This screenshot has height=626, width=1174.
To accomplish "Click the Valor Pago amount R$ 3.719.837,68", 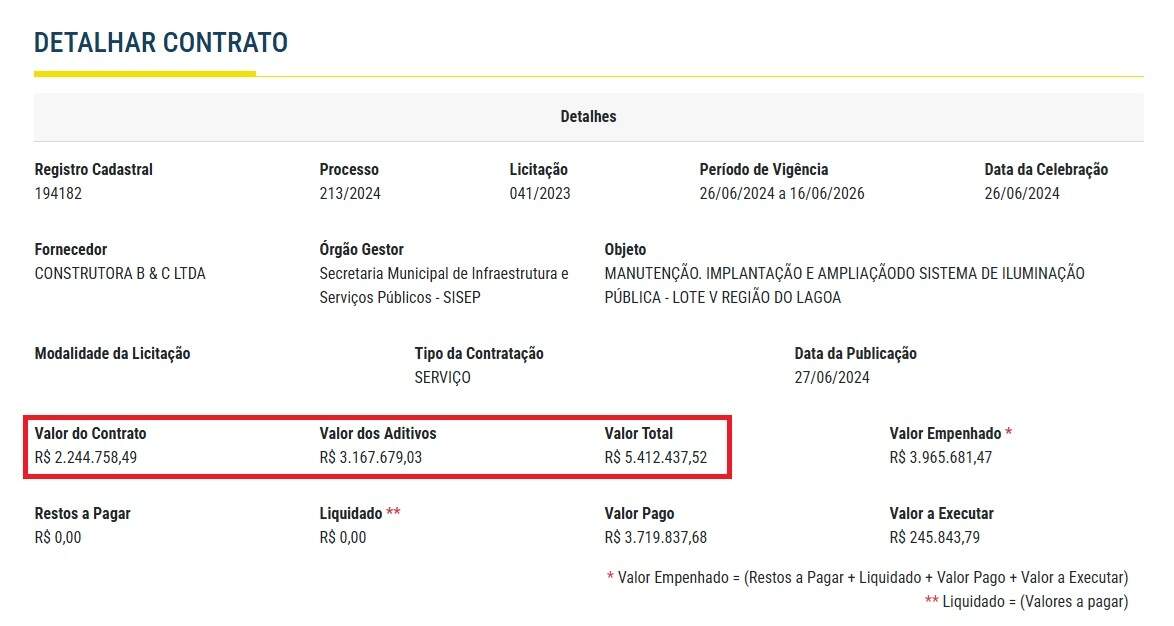I will pyautogui.click(x=656, y=538).
